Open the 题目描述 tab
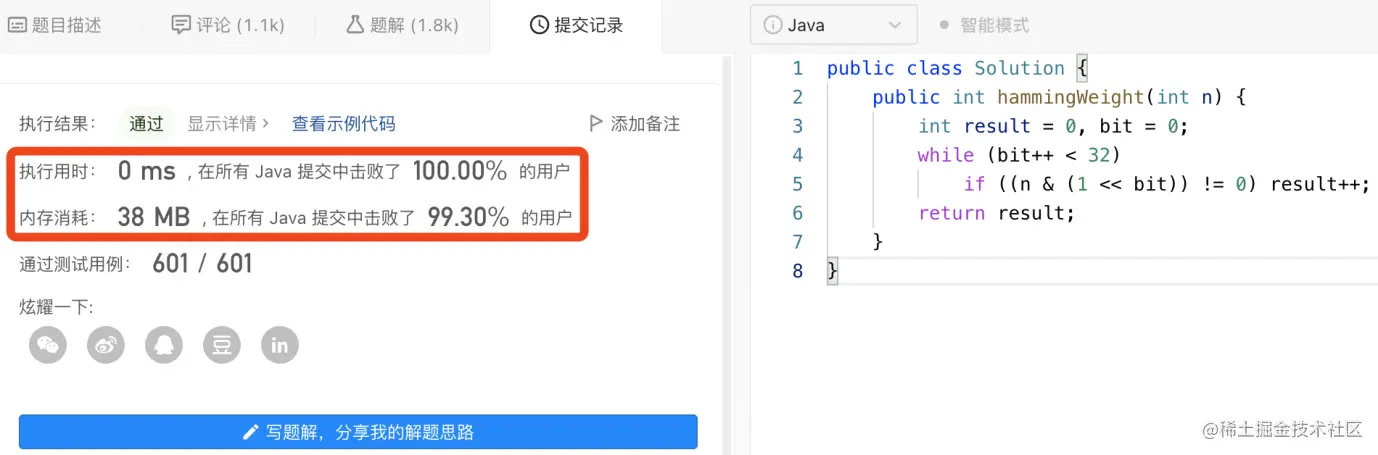Image resolution: width=1378 pixels, height=455 pixels. click(x=55, y=25)
